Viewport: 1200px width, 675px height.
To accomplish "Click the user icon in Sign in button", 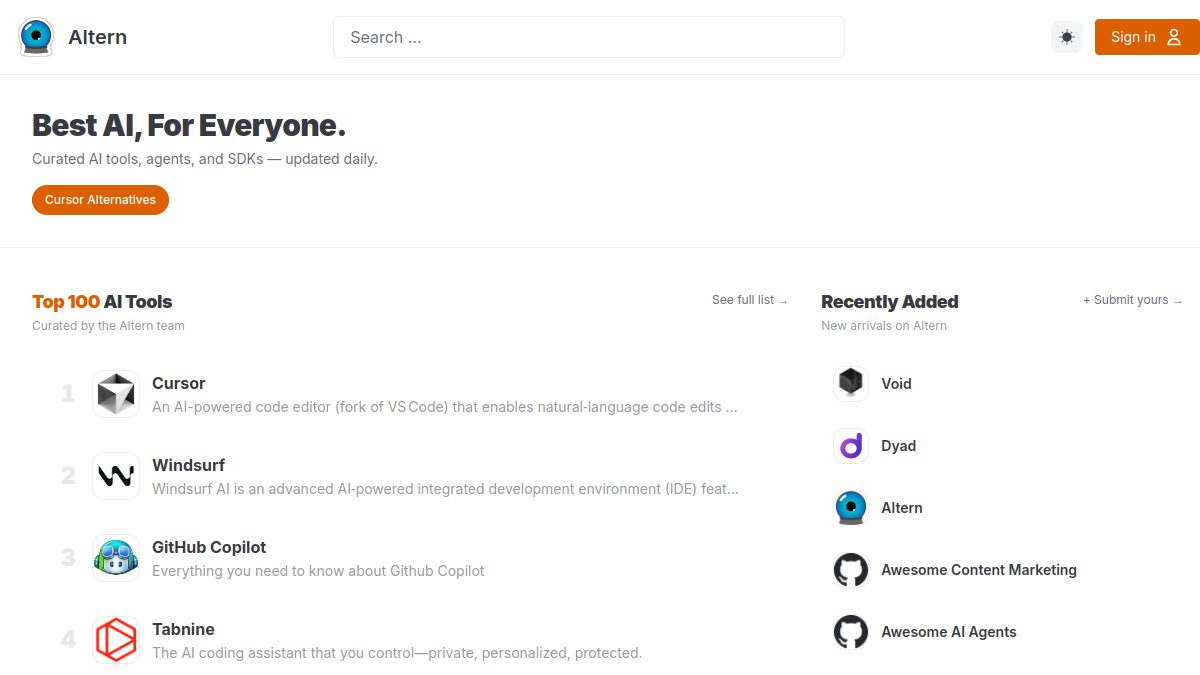I will [1175, 37].
